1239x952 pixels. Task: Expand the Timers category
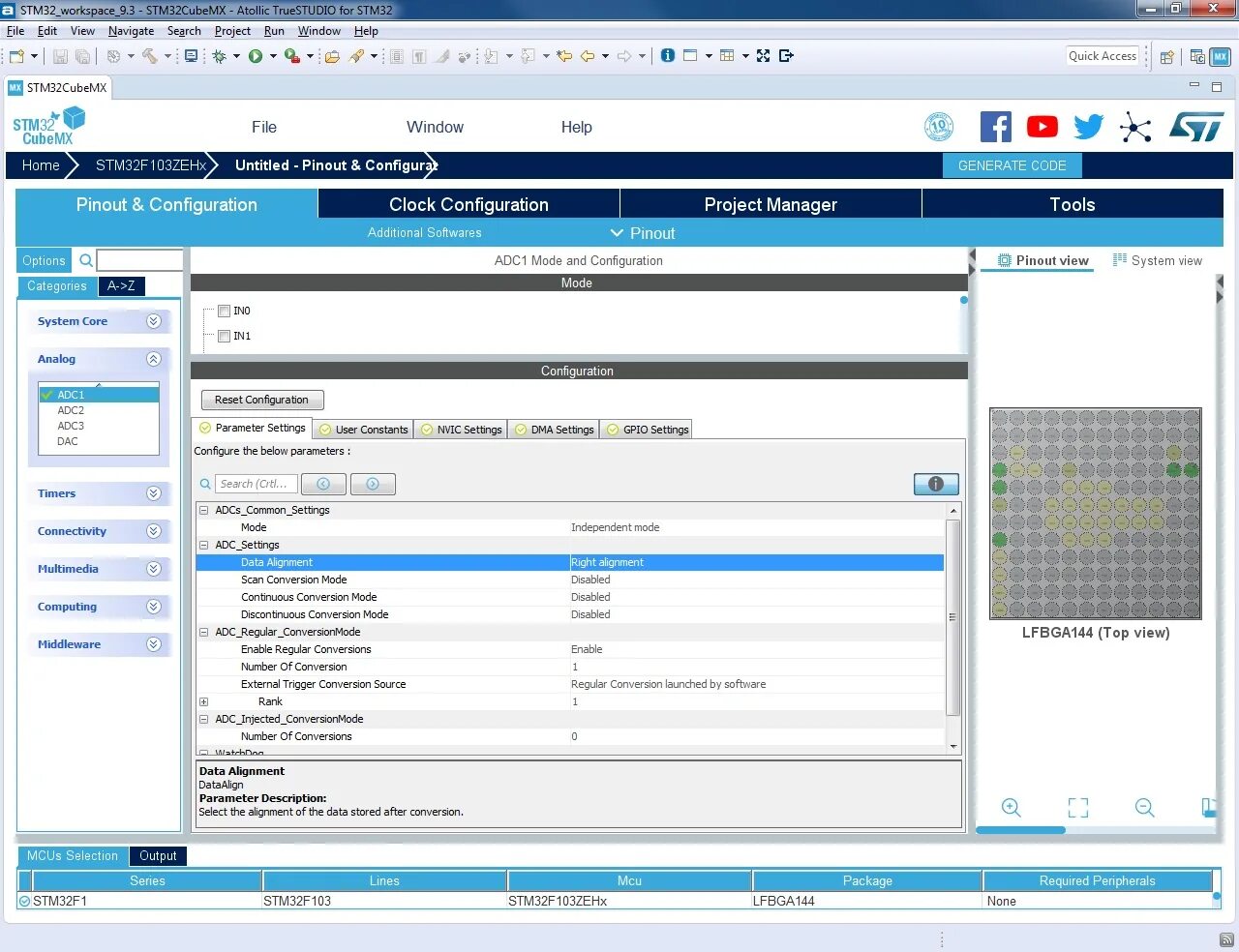(154, 493)
